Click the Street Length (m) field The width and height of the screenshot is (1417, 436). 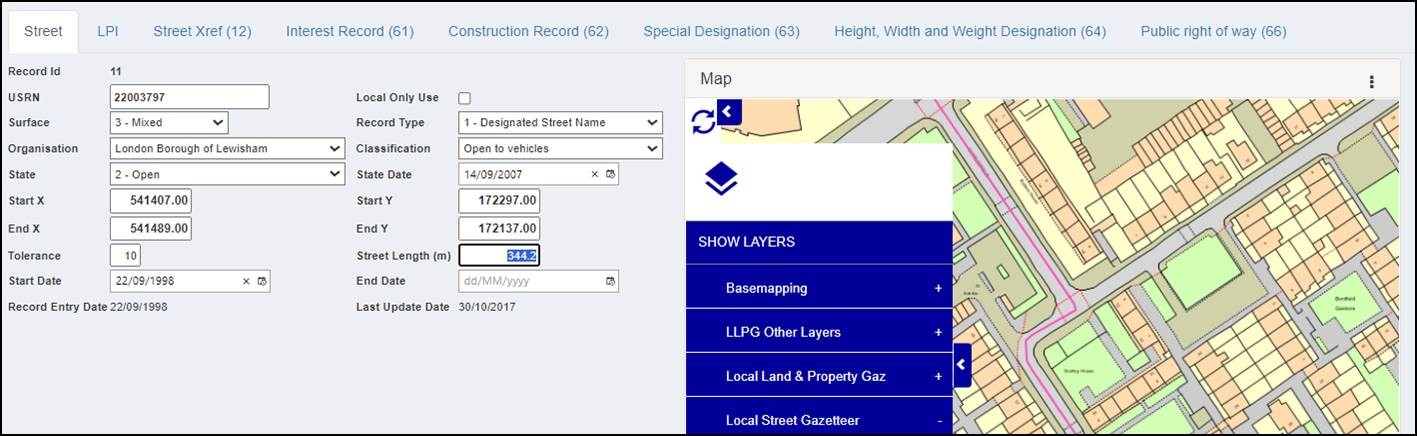(x=499, y=255)
